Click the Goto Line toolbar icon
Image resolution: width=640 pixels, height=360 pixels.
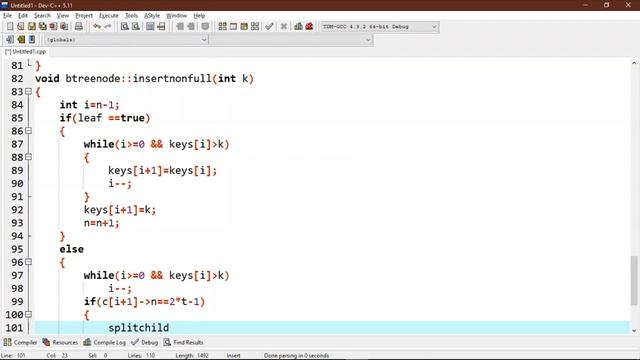pyautogui.click(x=161, y=27)
